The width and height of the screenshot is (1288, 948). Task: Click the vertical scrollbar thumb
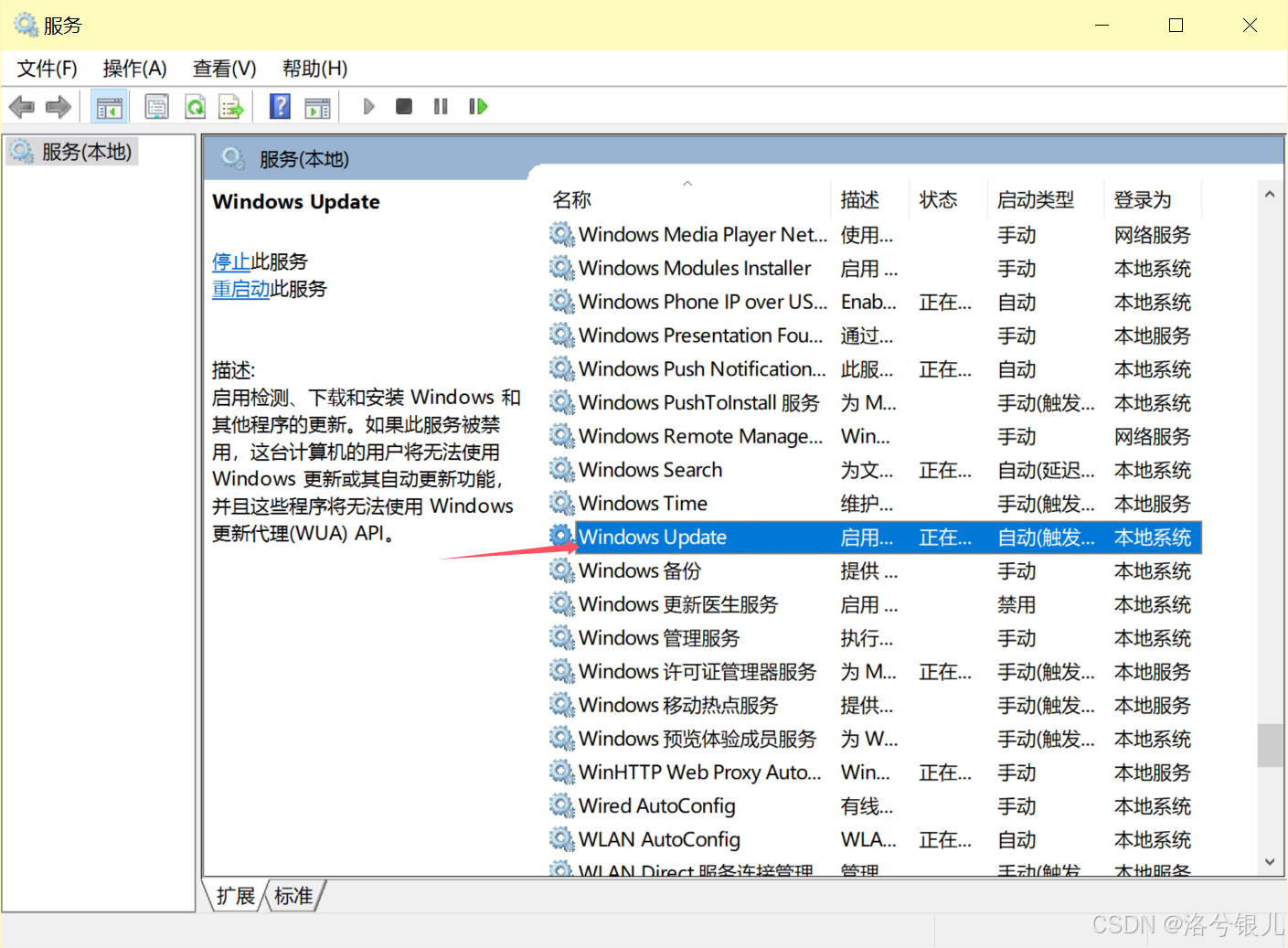tap(1270, 745)
